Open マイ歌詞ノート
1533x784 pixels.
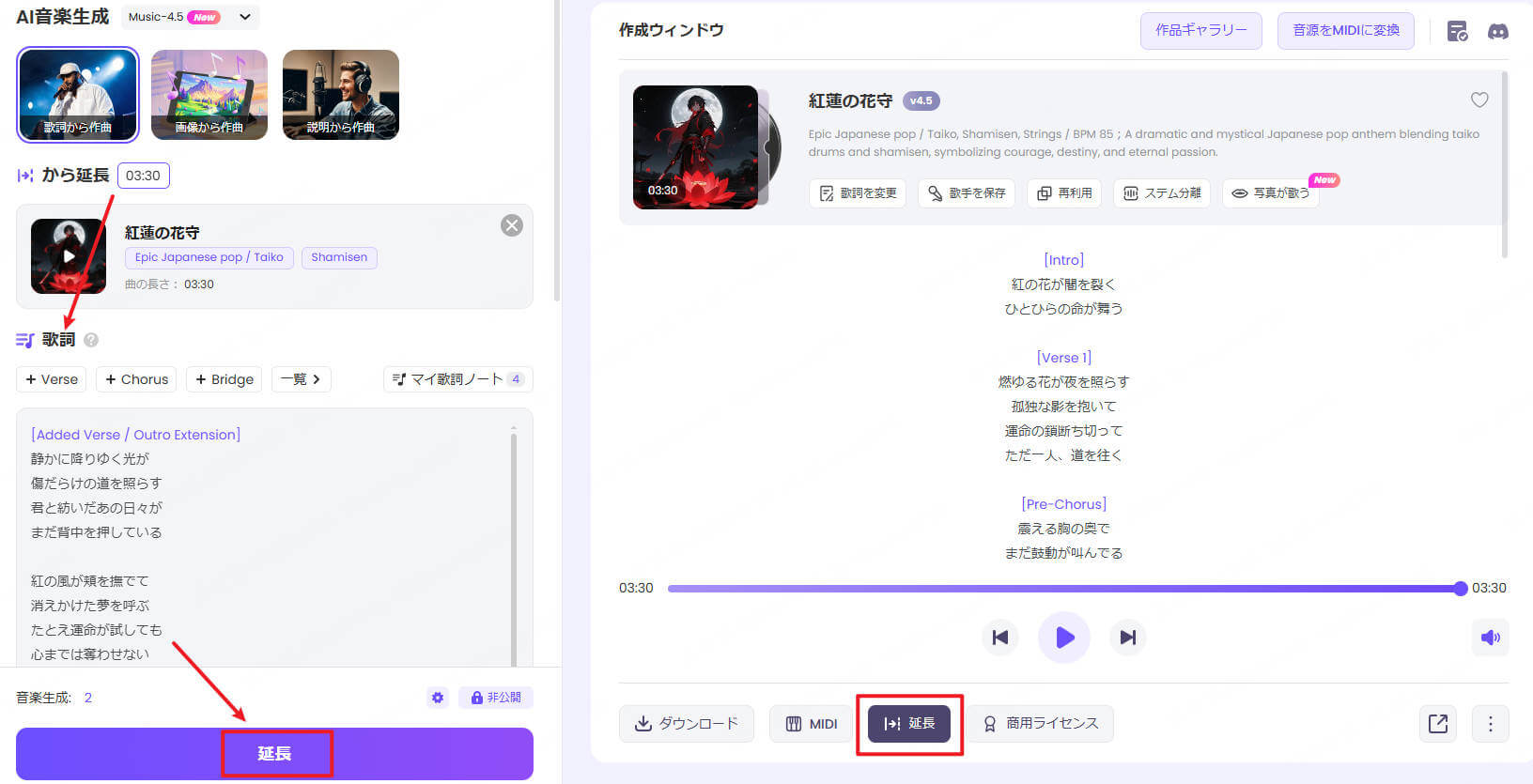(x=458, y=379)
